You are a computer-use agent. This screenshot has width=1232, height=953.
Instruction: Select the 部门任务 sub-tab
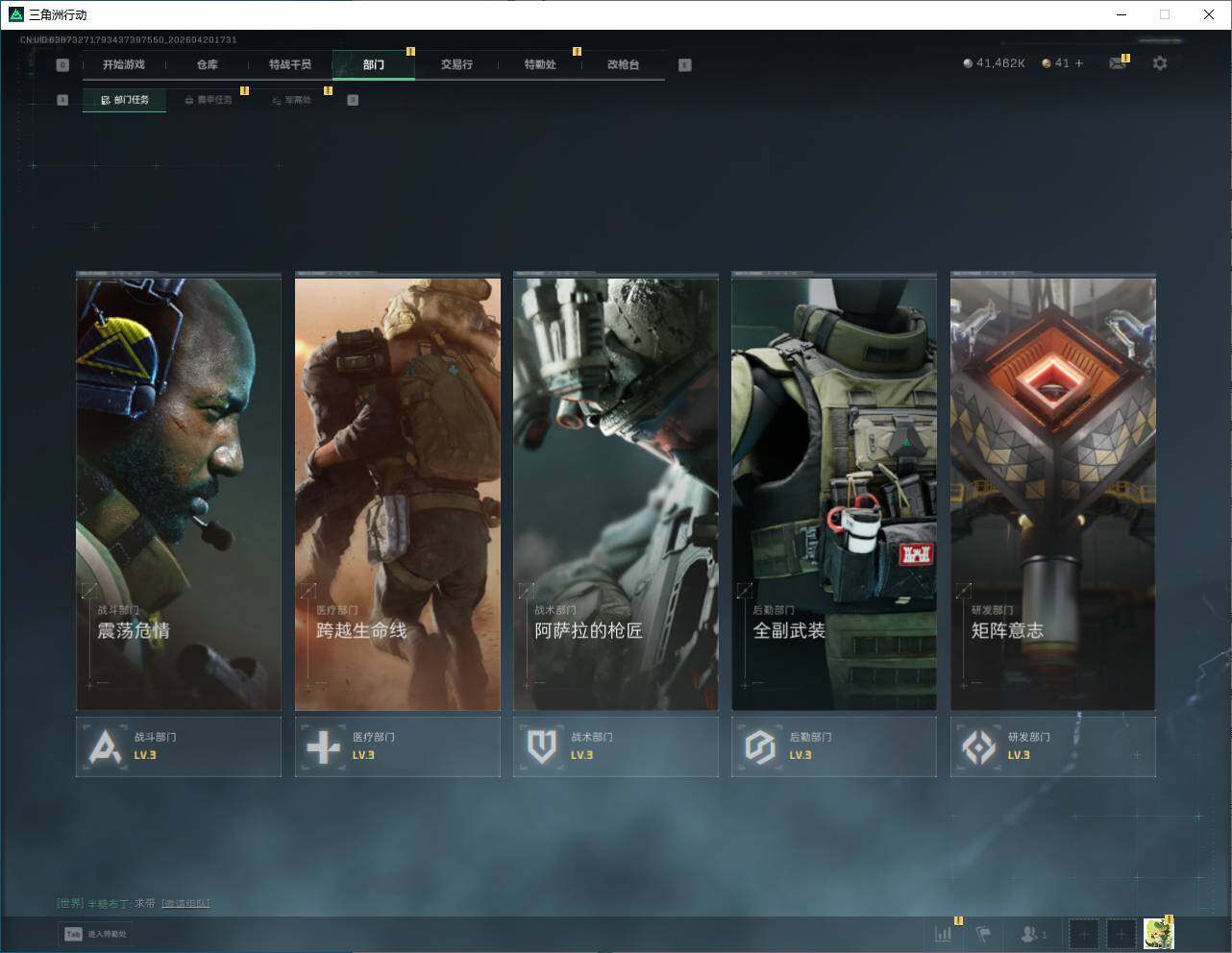coord(124,100)
